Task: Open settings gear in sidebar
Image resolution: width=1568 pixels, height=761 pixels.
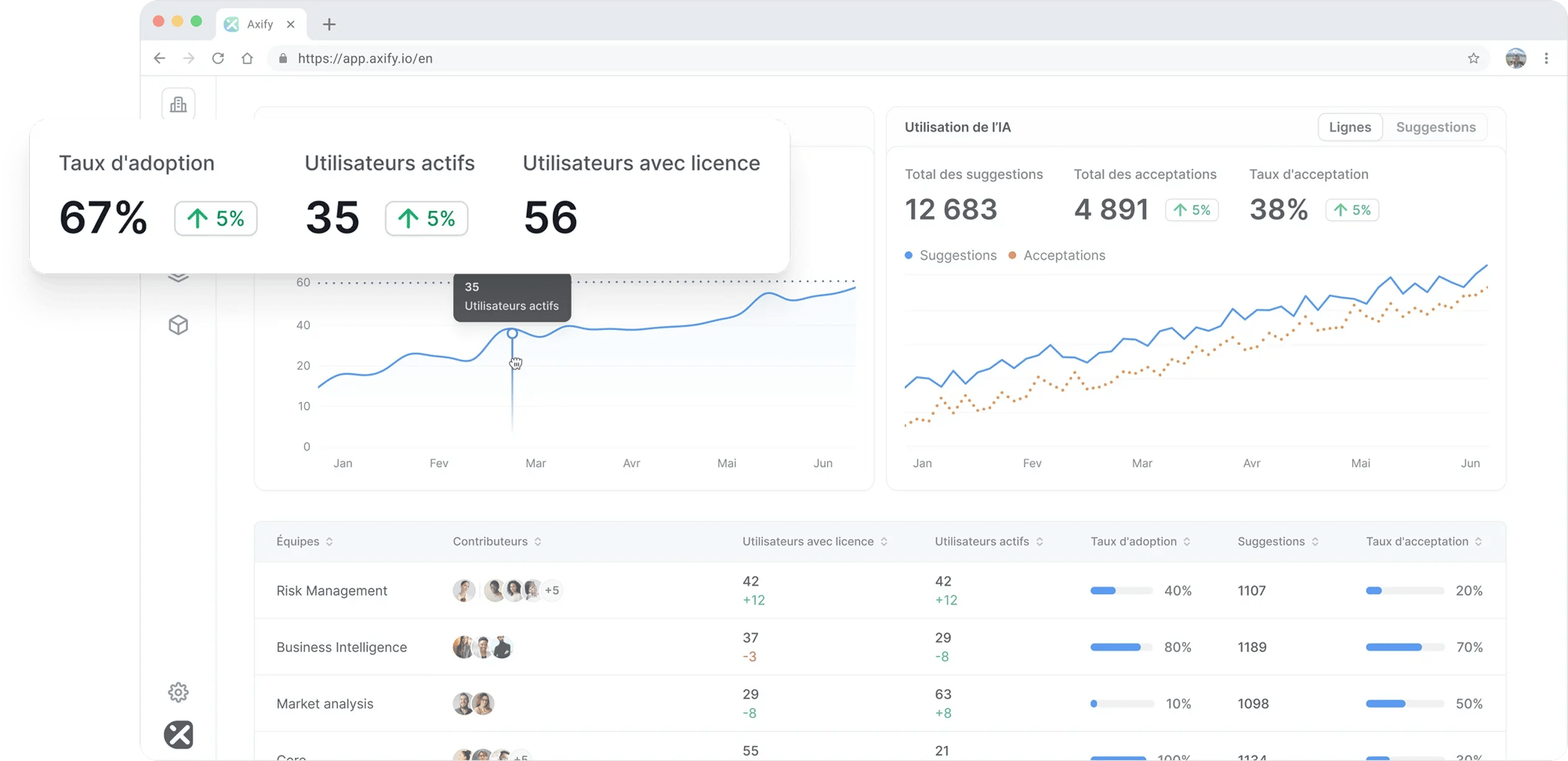Action: coord(179,692)
